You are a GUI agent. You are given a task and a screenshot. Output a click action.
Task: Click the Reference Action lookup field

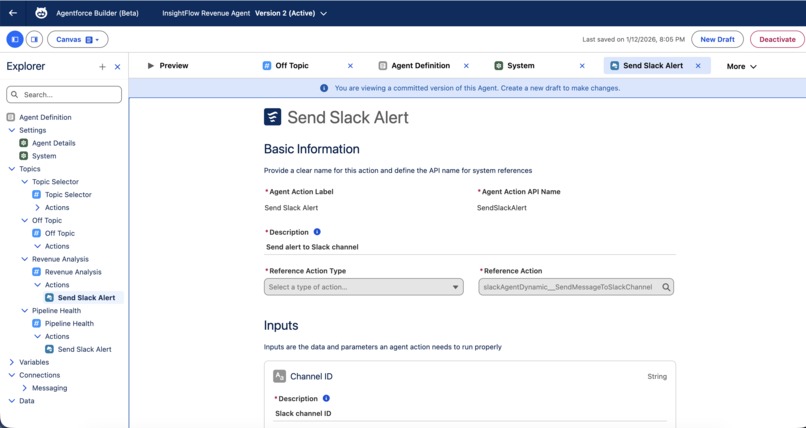pyautogui.click(x=576, y=287)
